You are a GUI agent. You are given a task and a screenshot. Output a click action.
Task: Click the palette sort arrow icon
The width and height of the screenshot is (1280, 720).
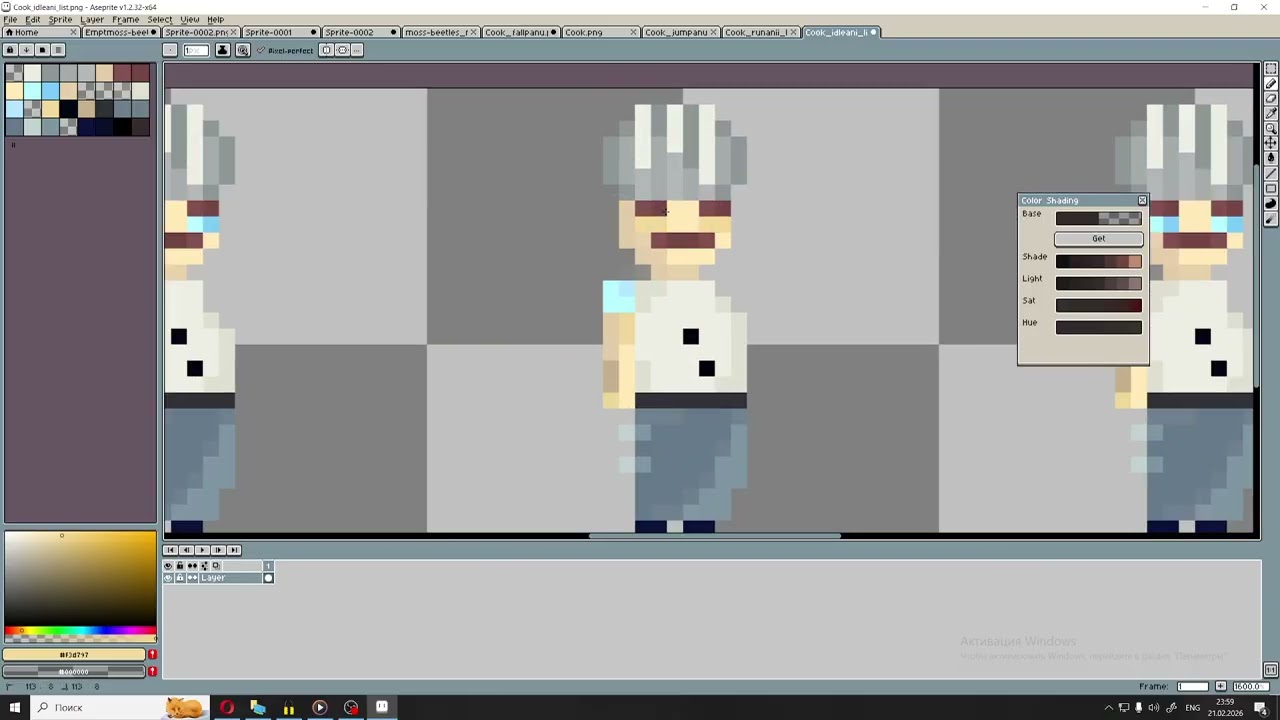click(26, 50)
